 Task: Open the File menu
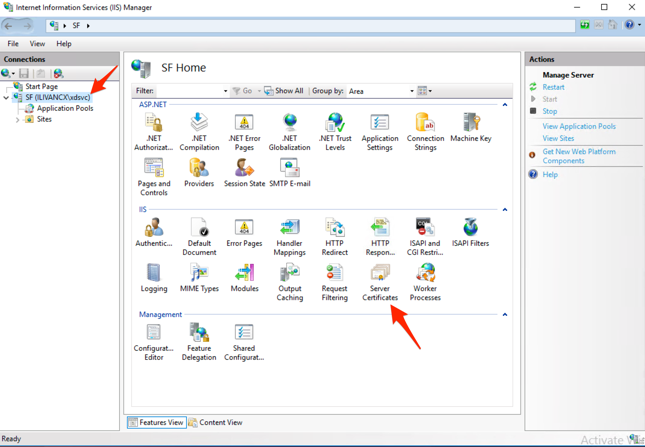click(13, 44)
